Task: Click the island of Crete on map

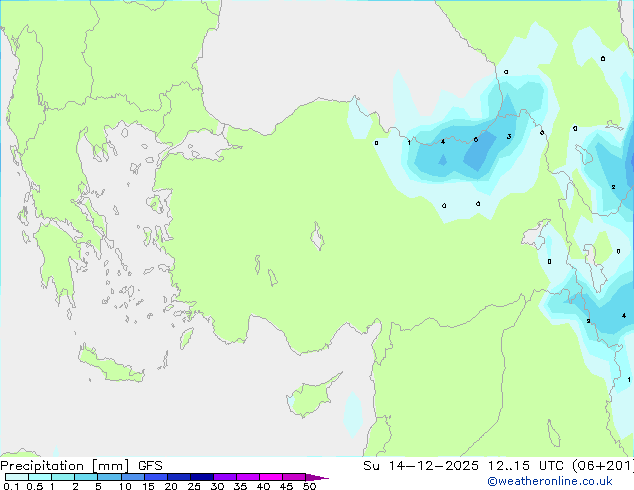Action: click(x=111, y=365)
